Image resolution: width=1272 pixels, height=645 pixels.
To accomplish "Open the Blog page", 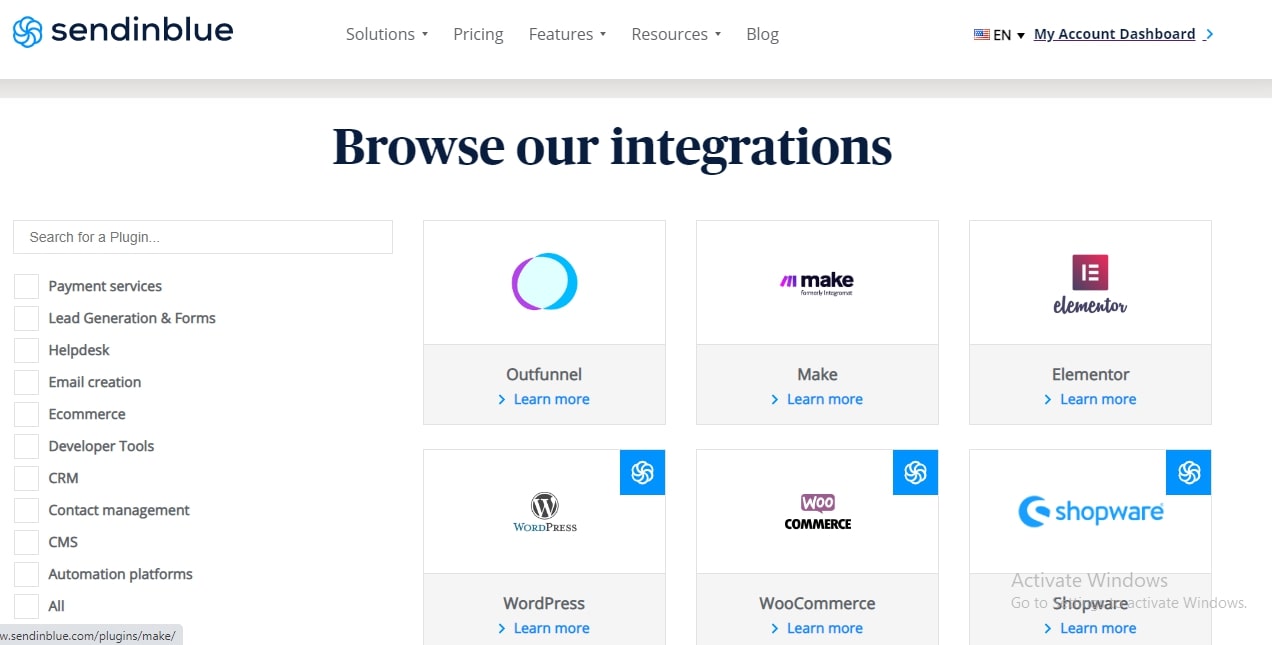I will pyautogui.click(x=762, y=34).
